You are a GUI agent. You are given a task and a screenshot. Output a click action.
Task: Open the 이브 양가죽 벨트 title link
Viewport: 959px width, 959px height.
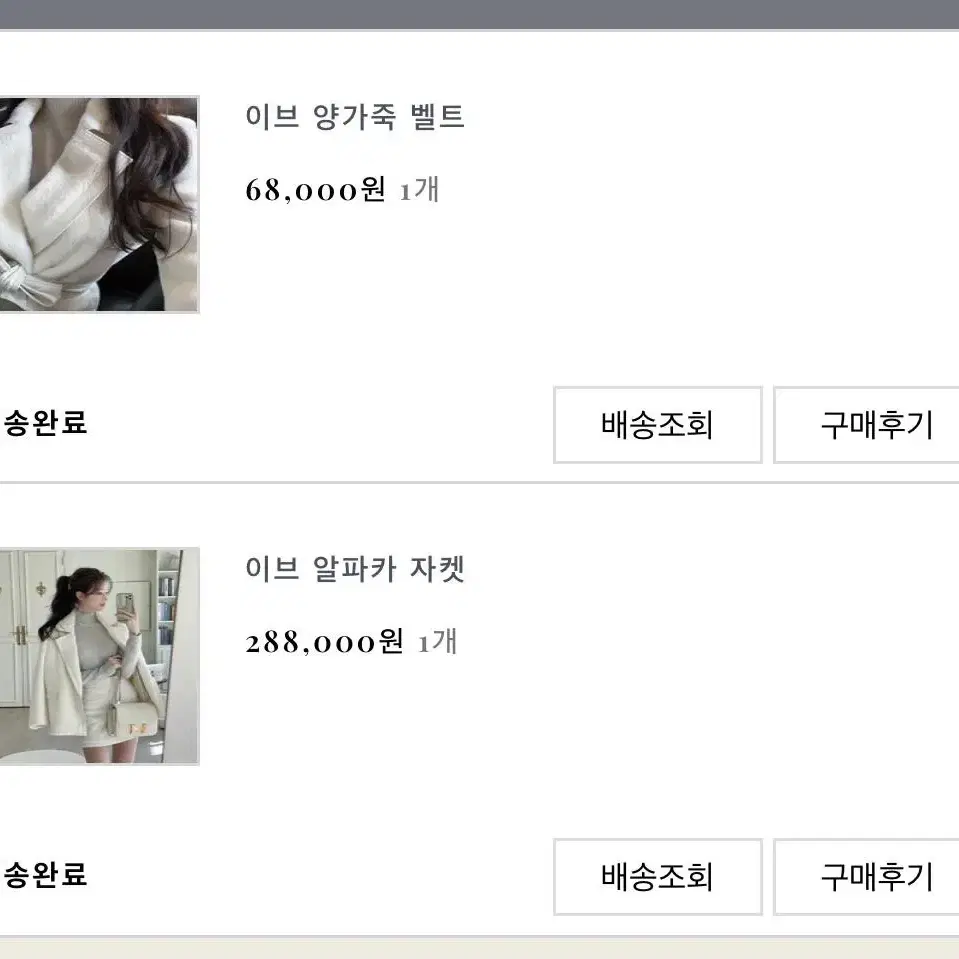(355, 116)
